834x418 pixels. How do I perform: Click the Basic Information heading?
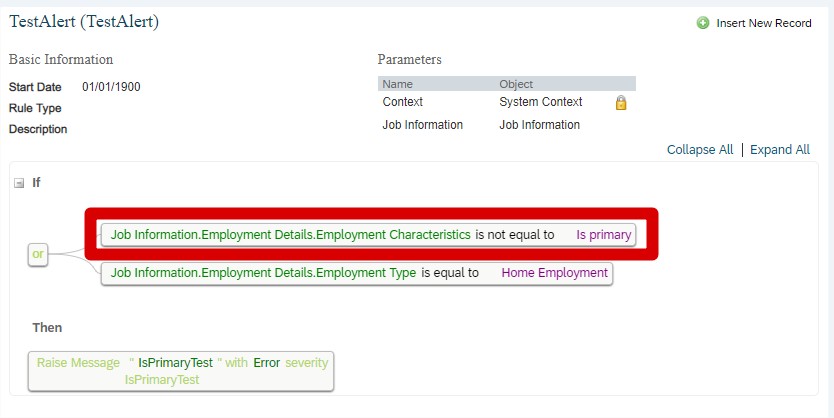[x=61, y=59]
